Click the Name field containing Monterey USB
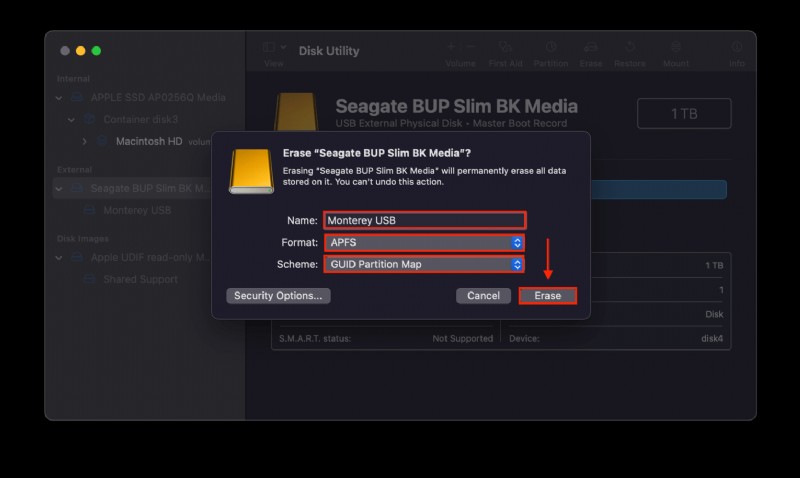The width and height of the screenshot is (800, 478). pos(424,220)
